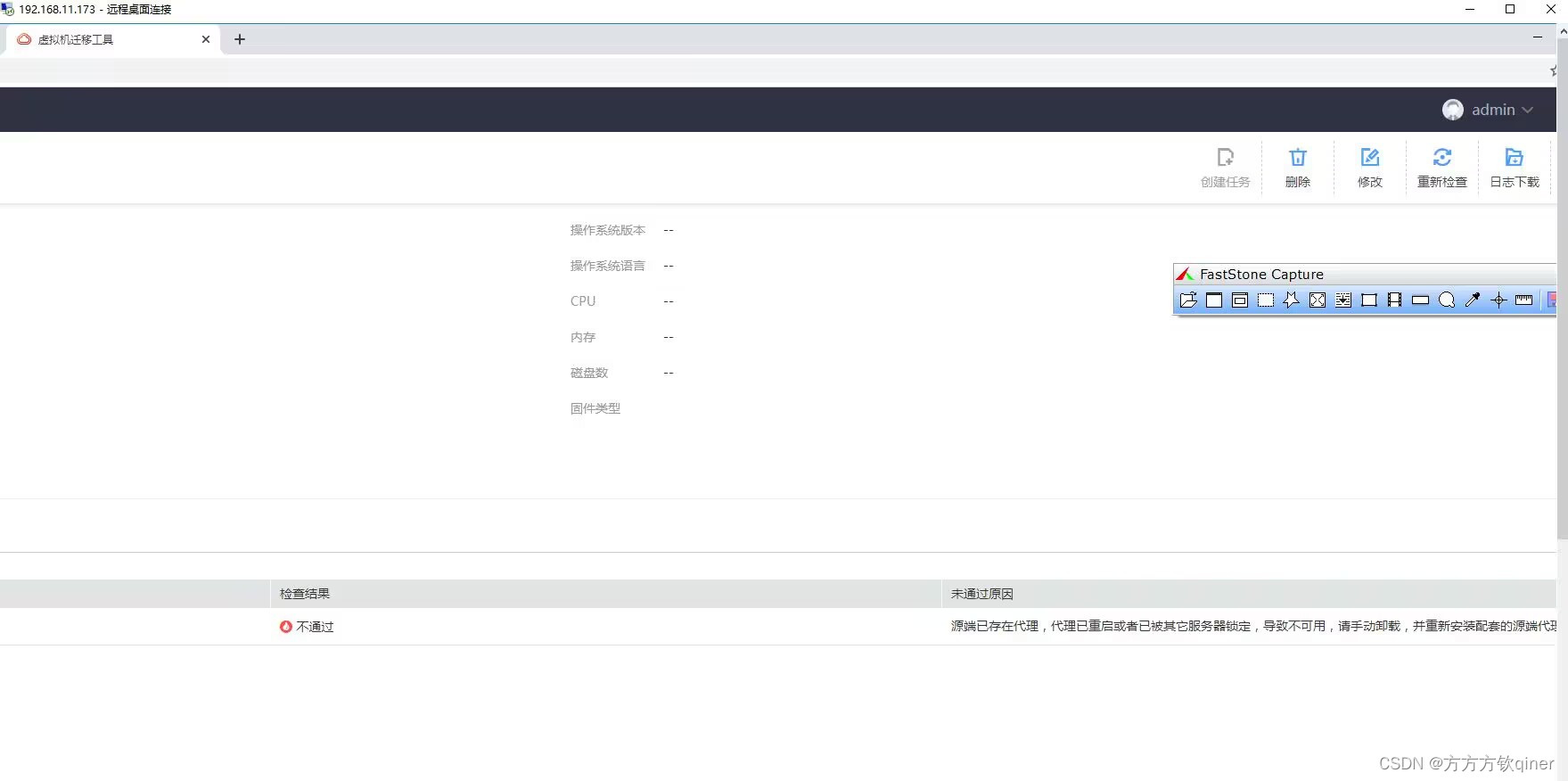The image size is (1568, 781).
Task: Click 日志下载 log download icon
Action: click(1515, 158)
